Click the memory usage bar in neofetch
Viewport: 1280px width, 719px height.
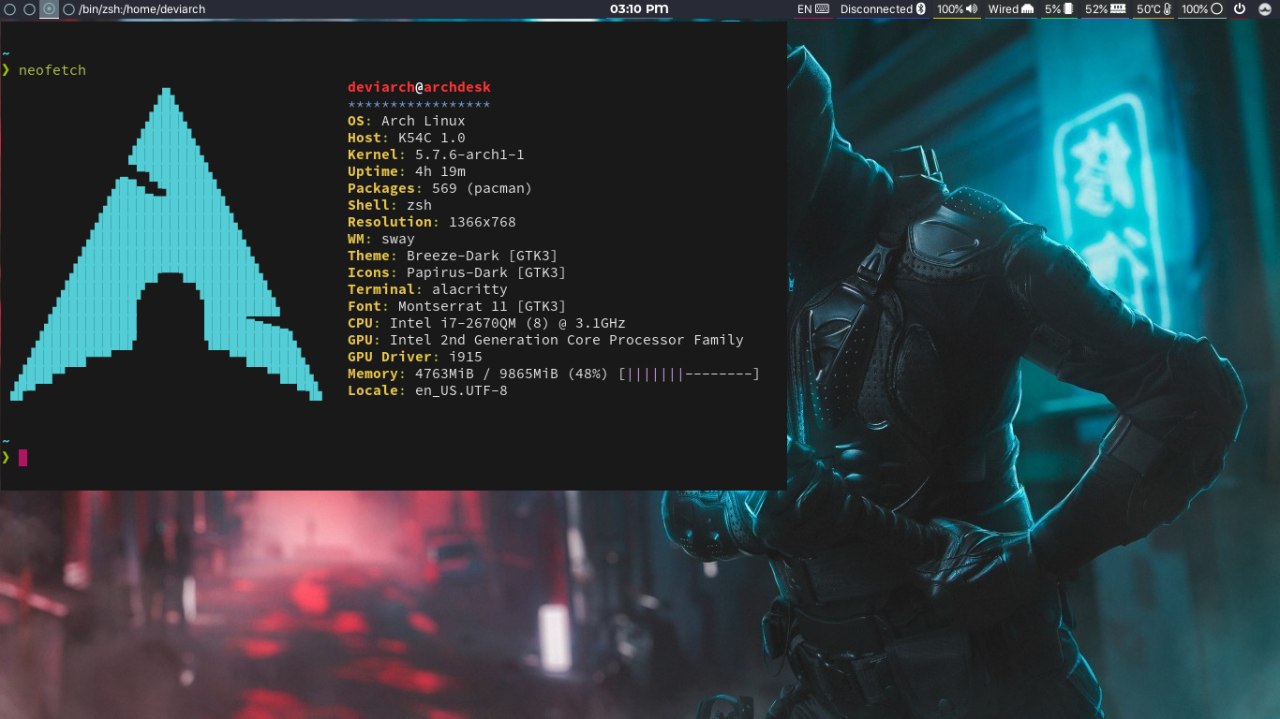(689, 374)
